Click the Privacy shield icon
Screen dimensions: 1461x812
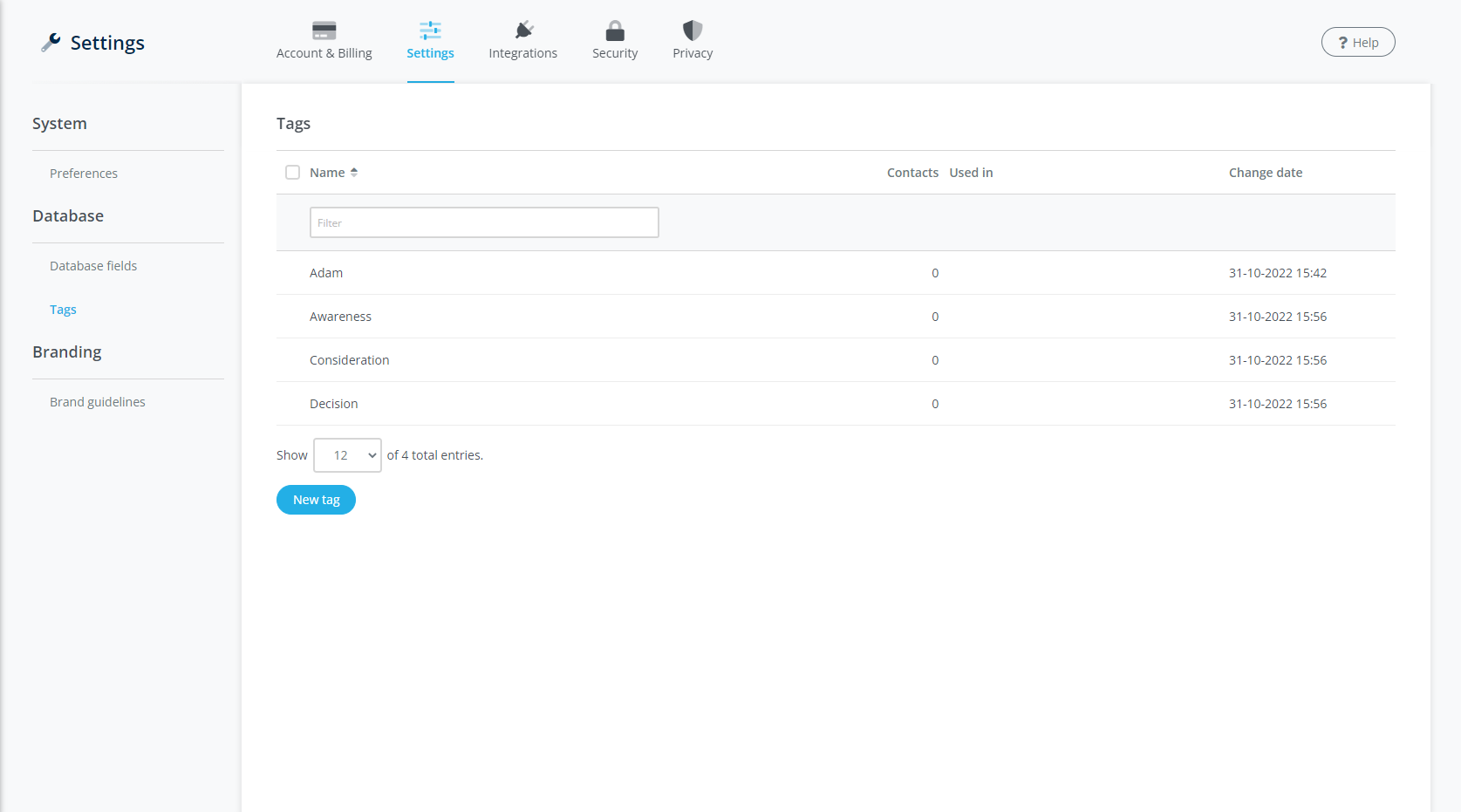693,31
